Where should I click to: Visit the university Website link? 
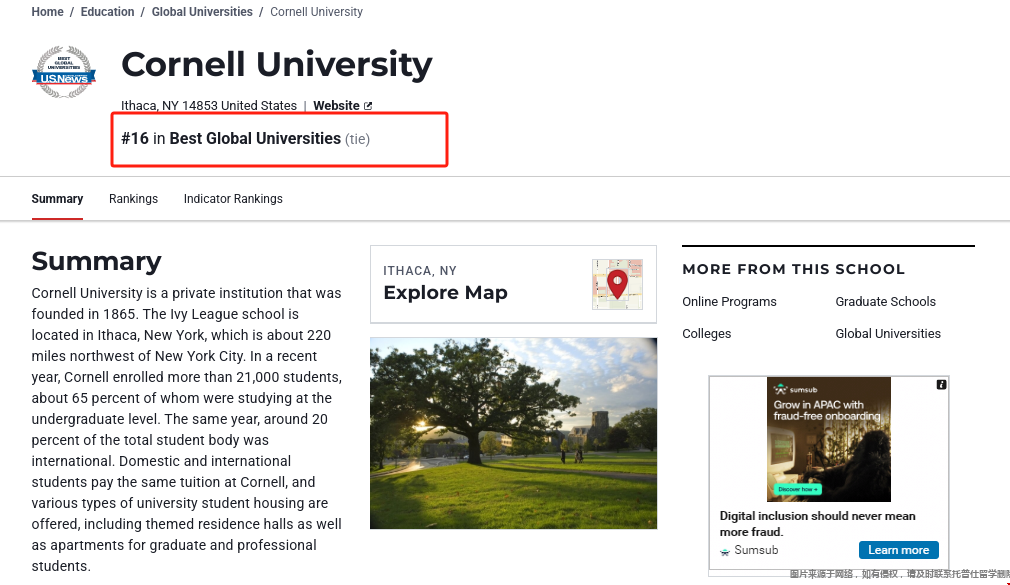tap(336, 106)
